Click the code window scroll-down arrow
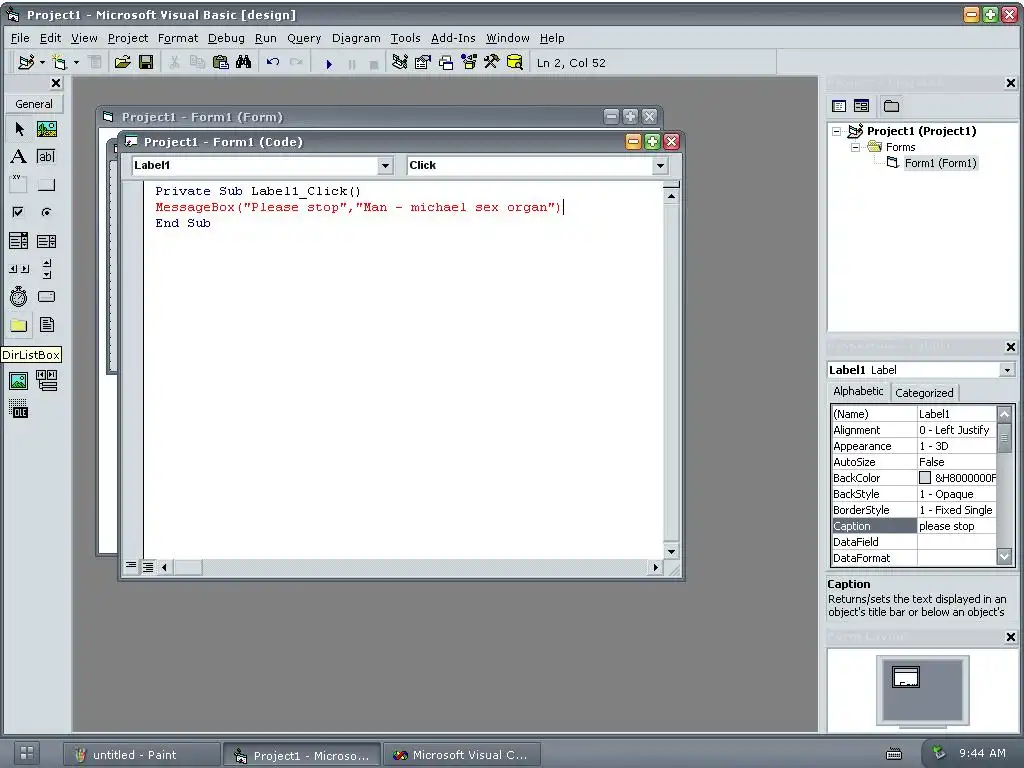1024x768 pixels. [671, 552]
